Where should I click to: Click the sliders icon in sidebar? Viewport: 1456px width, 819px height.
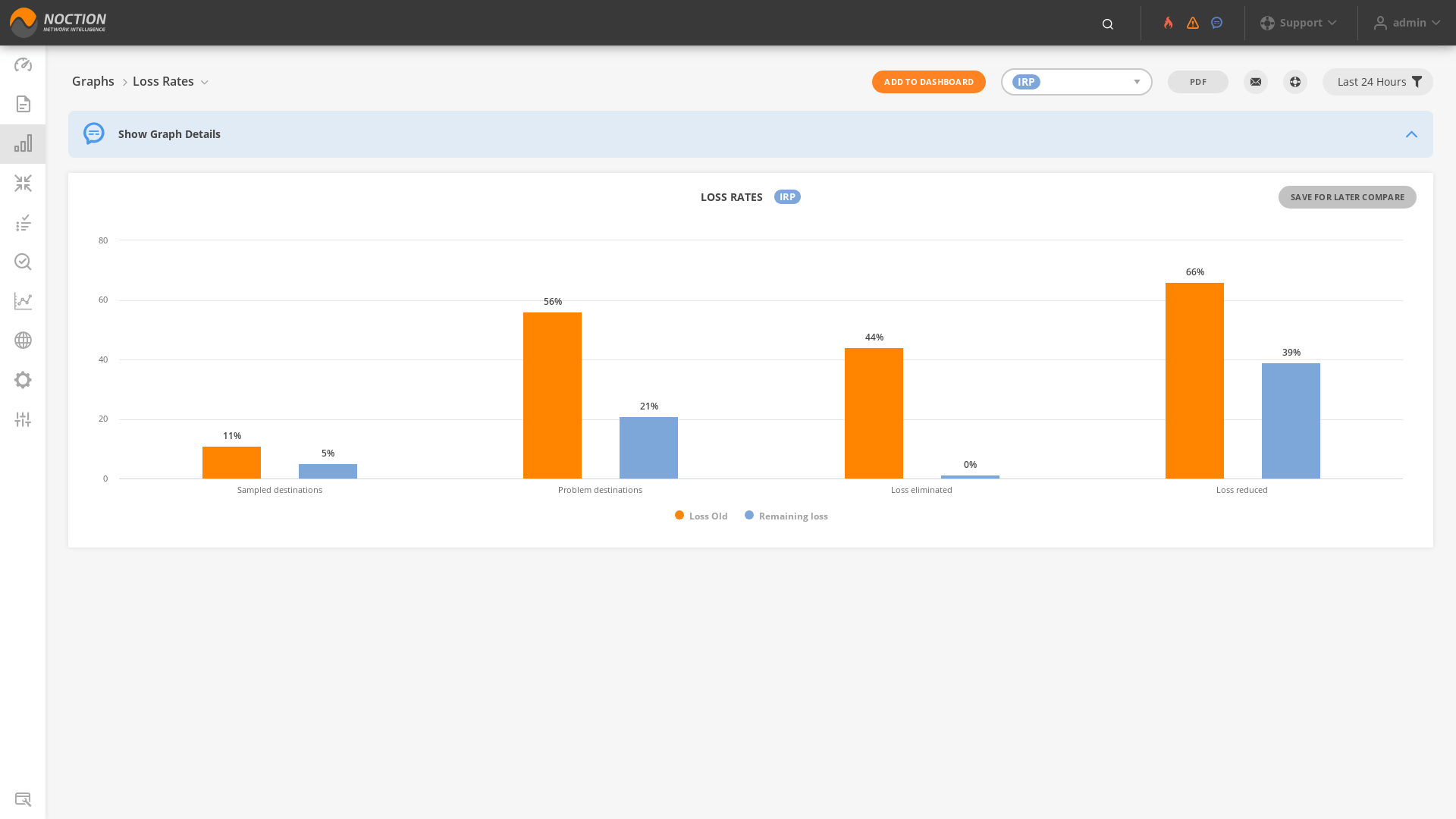coord(23,419)
